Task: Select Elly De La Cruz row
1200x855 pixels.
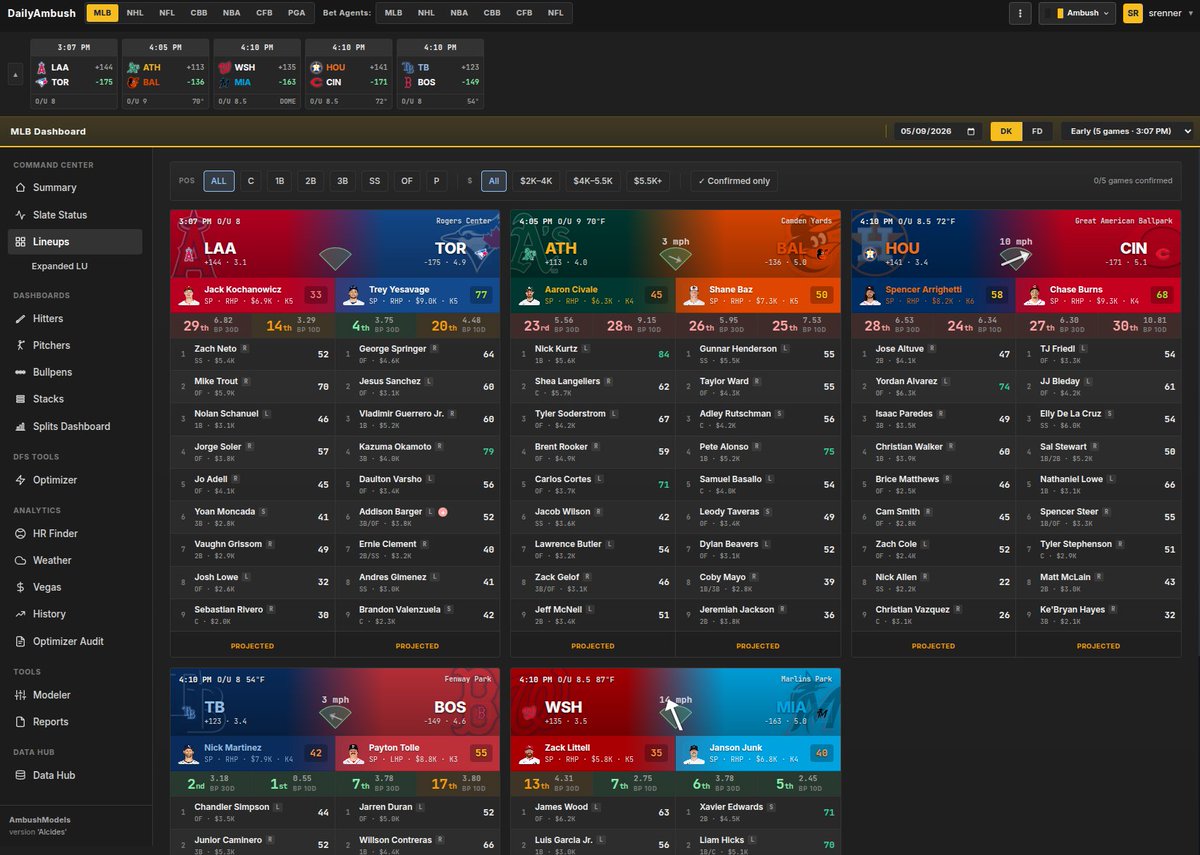Action: tap(1098, 419)
